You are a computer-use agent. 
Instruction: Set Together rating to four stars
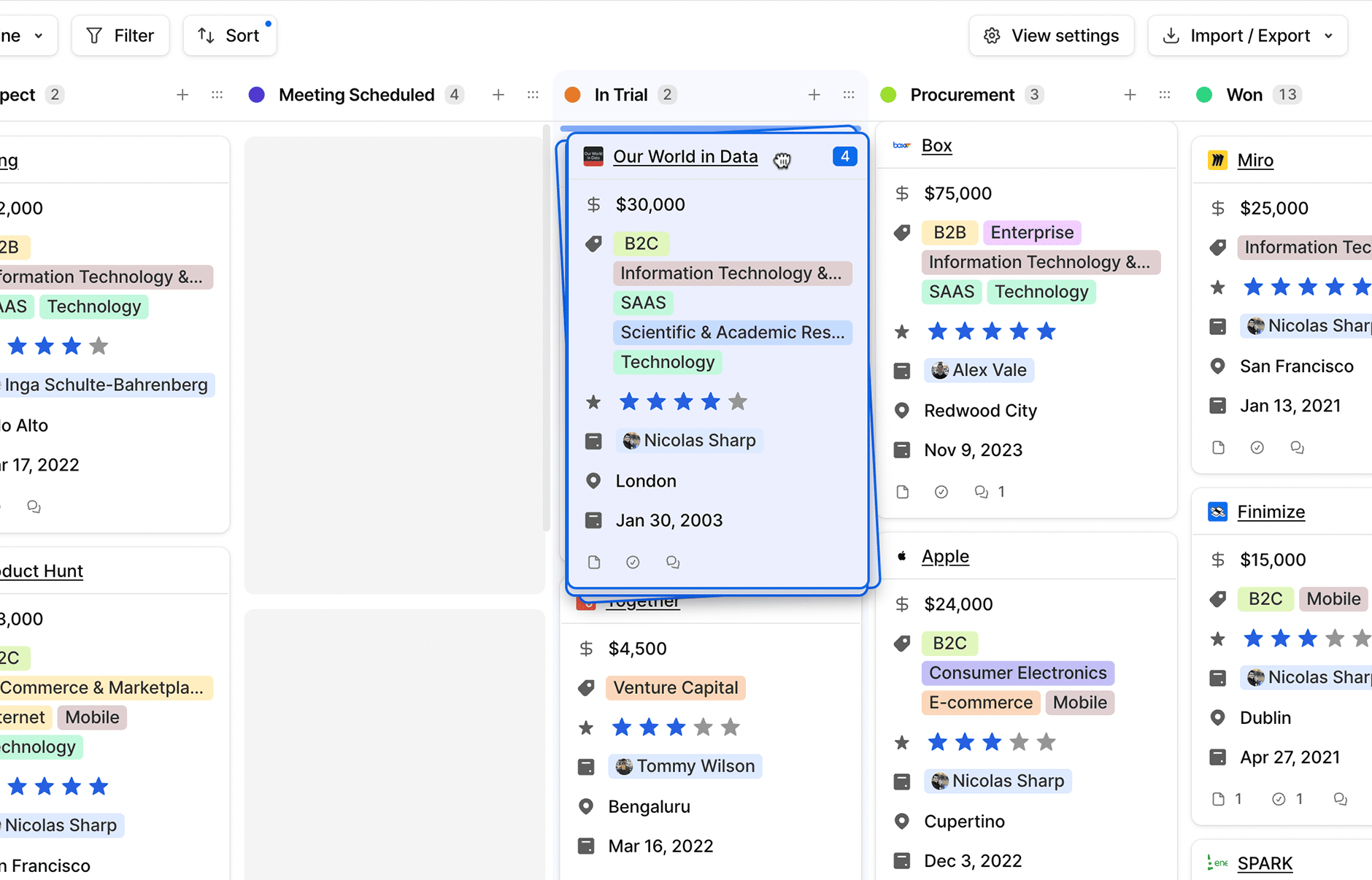[x=703, y=727]
